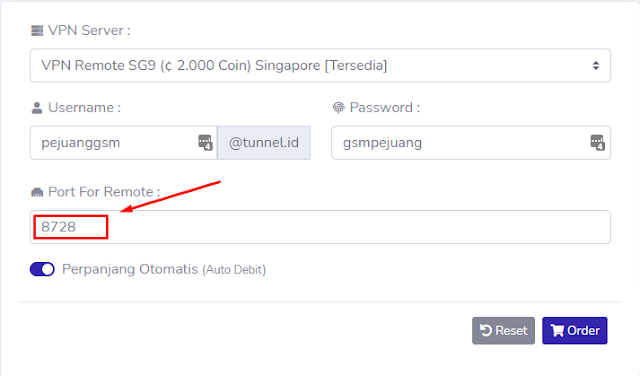Open the autofill icon inside the Username field
Screen dimensions: 640x376
(x=205, y=142)
